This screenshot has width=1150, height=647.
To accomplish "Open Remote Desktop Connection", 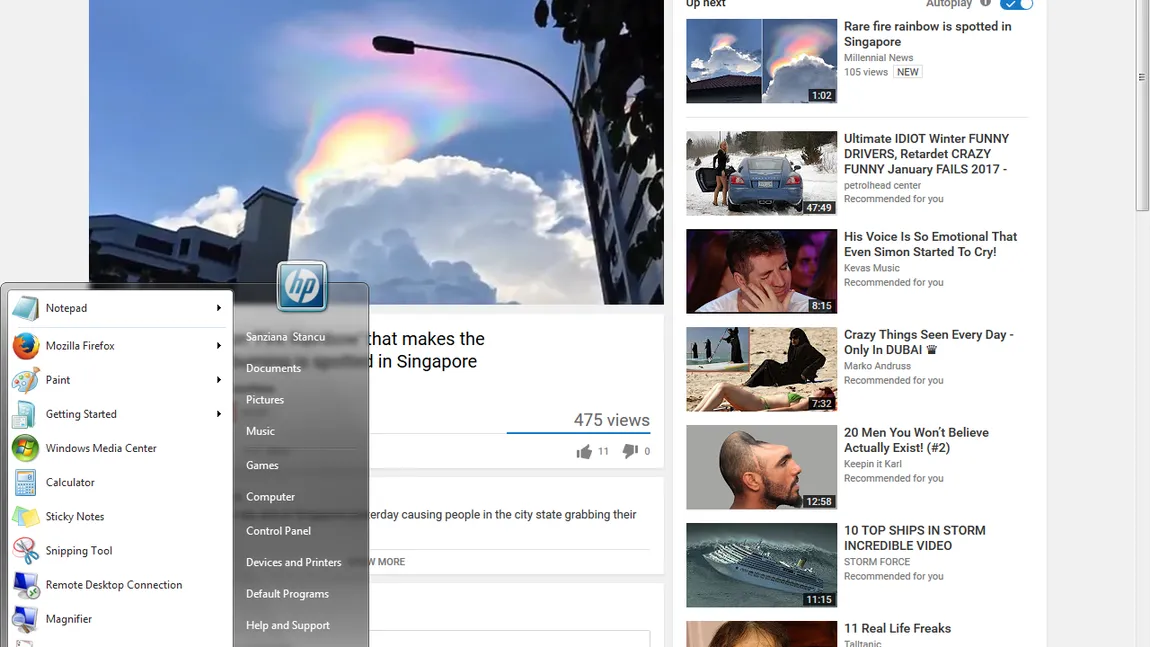I will pos(113,585).
